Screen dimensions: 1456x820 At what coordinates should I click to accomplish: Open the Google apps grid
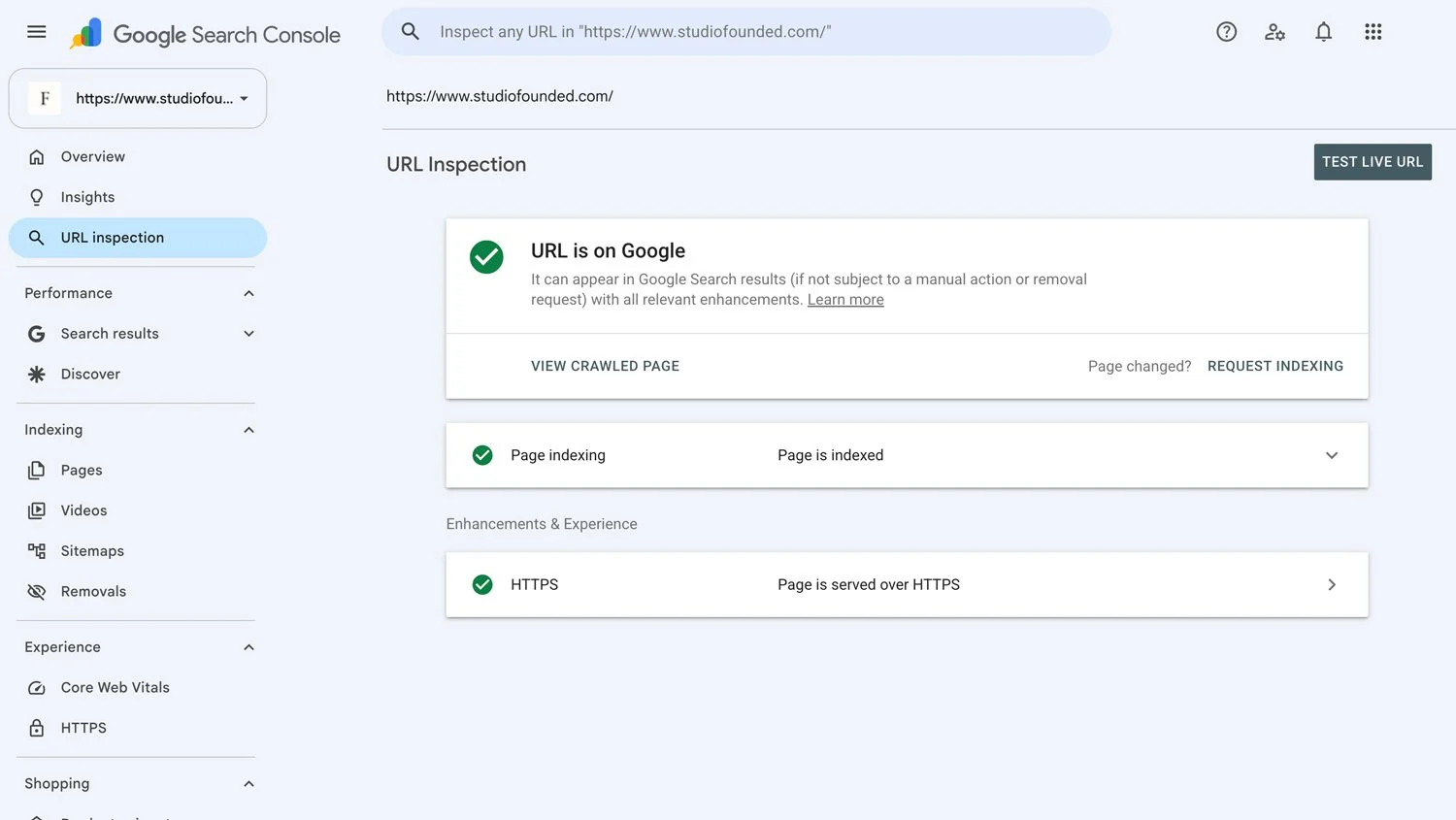click(1373, 32)
